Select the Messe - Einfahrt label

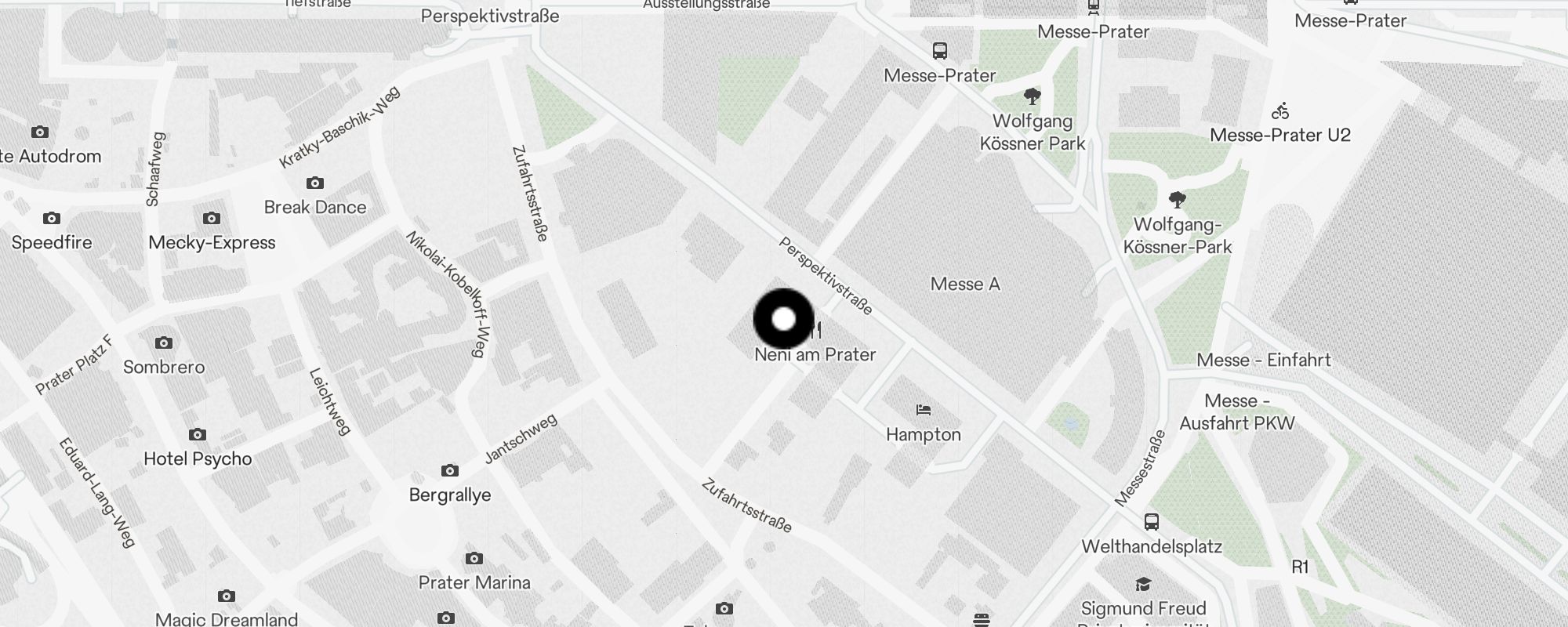(x=1263, y=360)
